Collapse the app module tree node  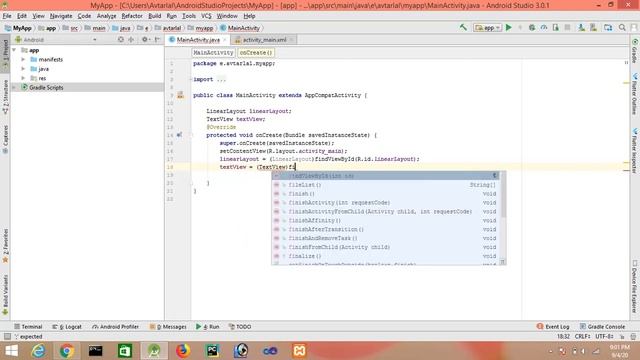point(15,50)
